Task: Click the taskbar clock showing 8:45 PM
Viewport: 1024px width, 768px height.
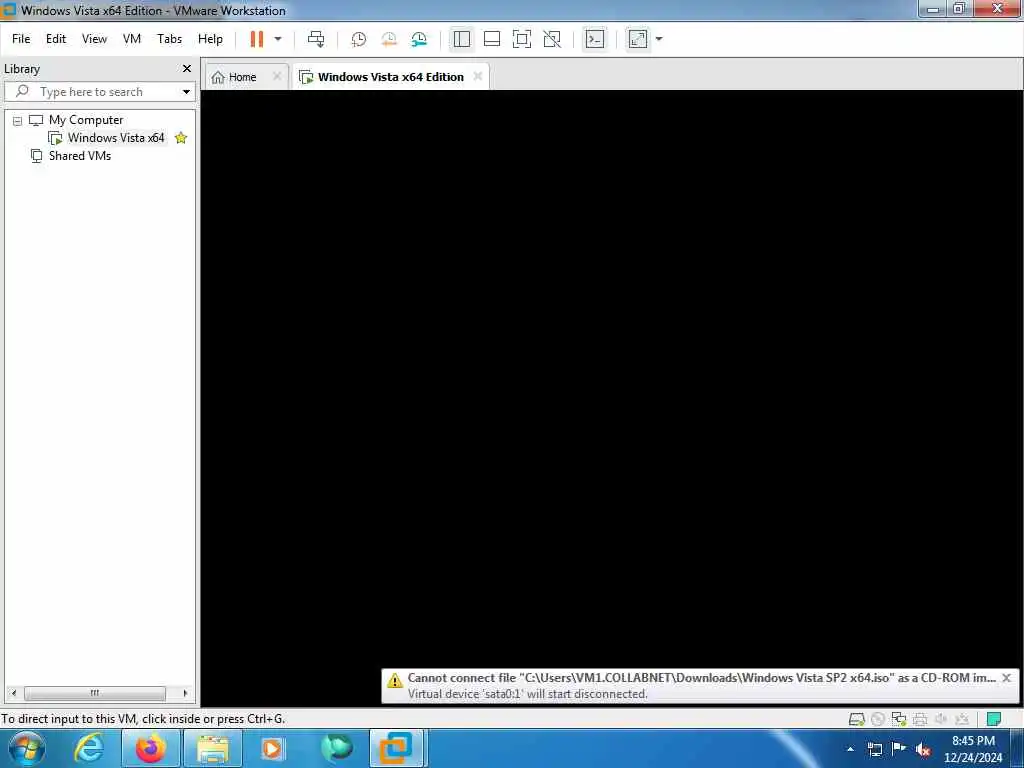Action: 973,749
